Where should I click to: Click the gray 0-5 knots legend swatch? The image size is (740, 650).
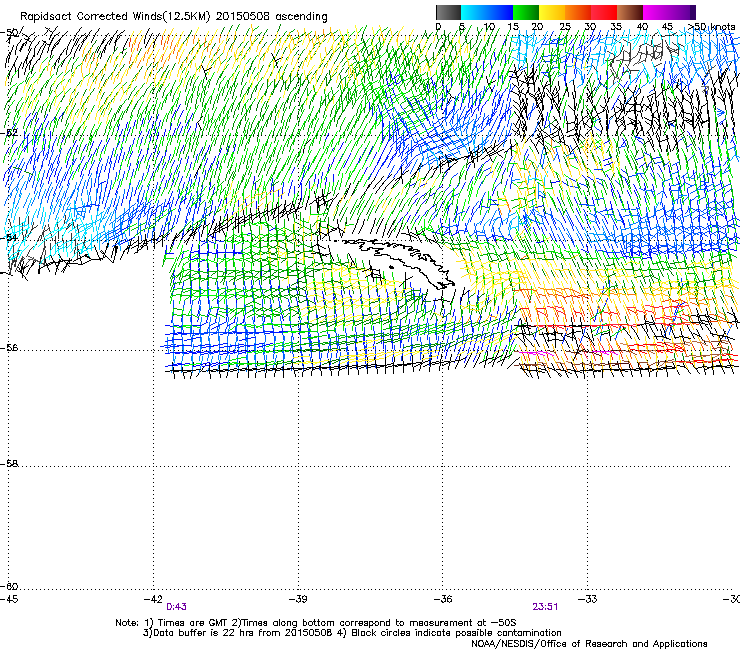point(448,12)
